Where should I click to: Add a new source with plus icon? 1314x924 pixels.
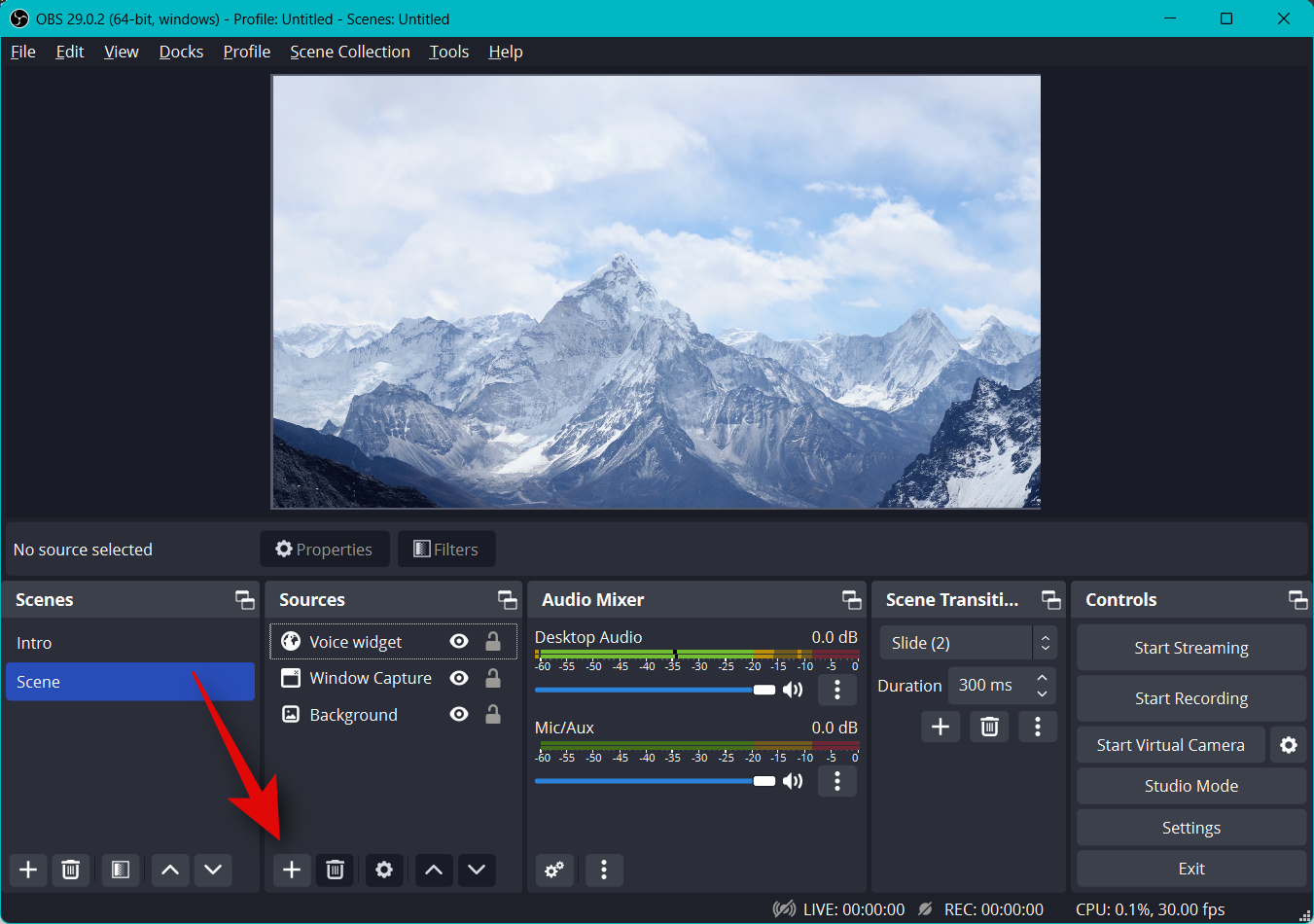pyautogui.click(x=291, y=870)
